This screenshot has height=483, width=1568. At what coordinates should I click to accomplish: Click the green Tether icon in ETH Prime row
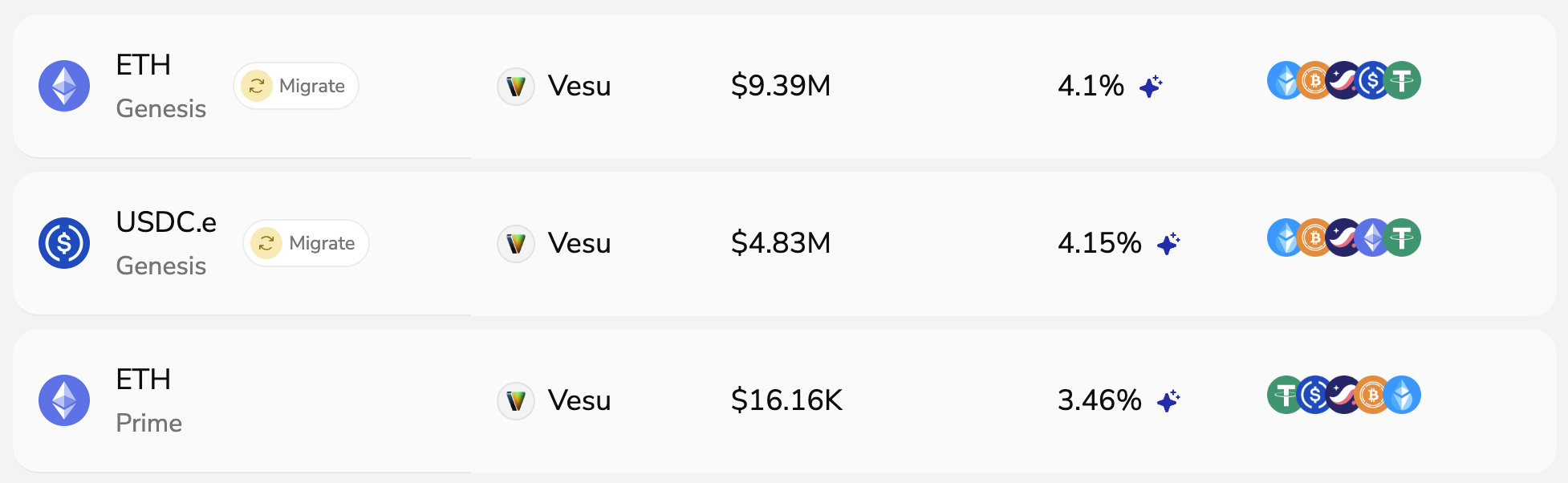click(1285, 395)
